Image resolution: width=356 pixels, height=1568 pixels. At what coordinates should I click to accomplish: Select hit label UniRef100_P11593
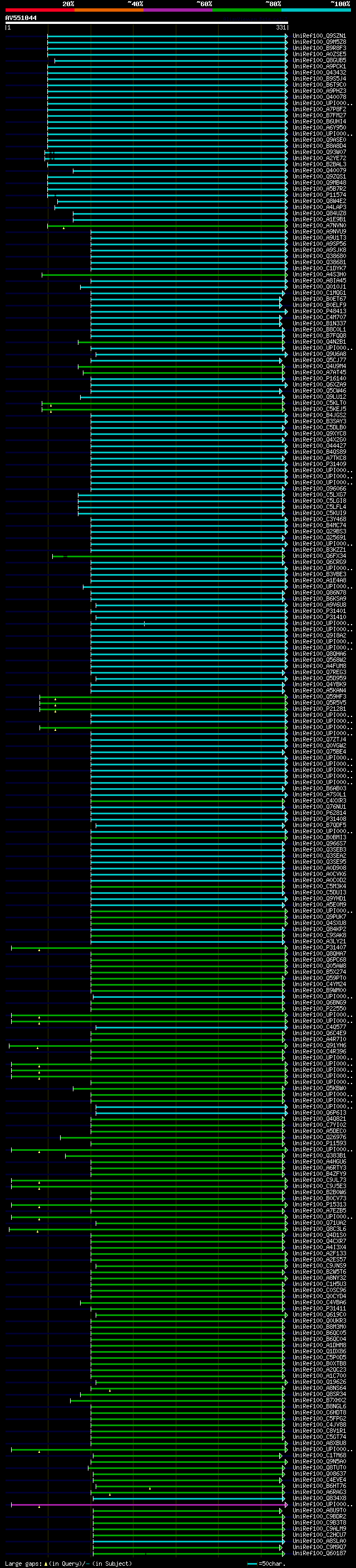(319, 1143)
